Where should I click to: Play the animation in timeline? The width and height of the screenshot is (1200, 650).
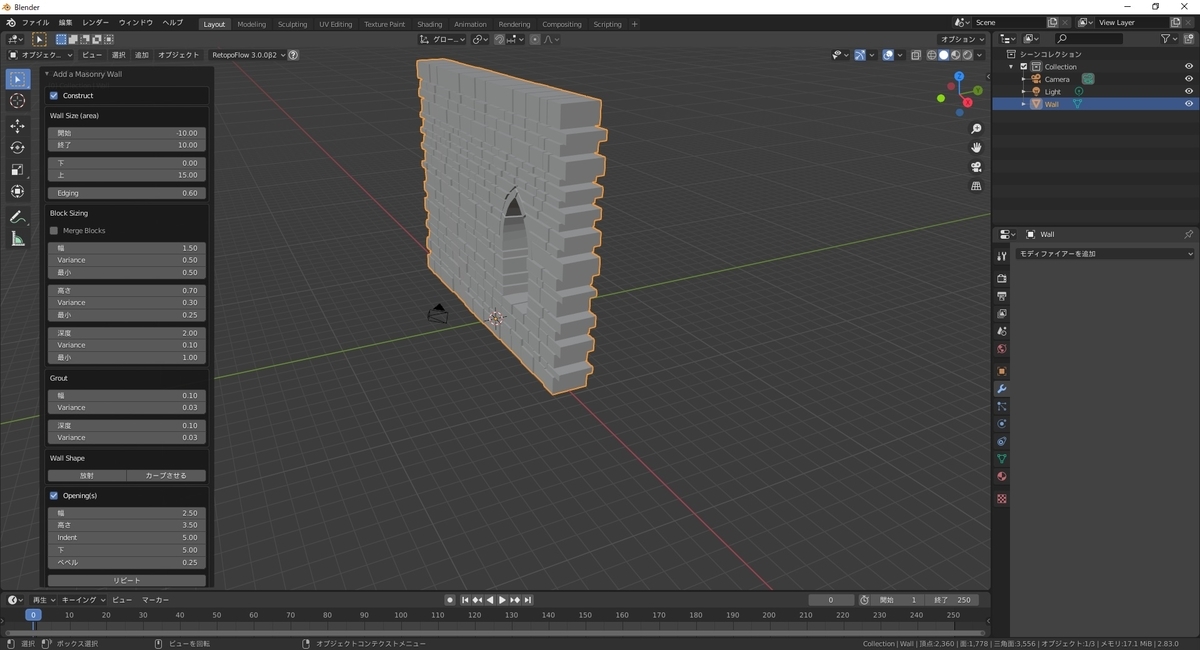[x=502, y=600]
